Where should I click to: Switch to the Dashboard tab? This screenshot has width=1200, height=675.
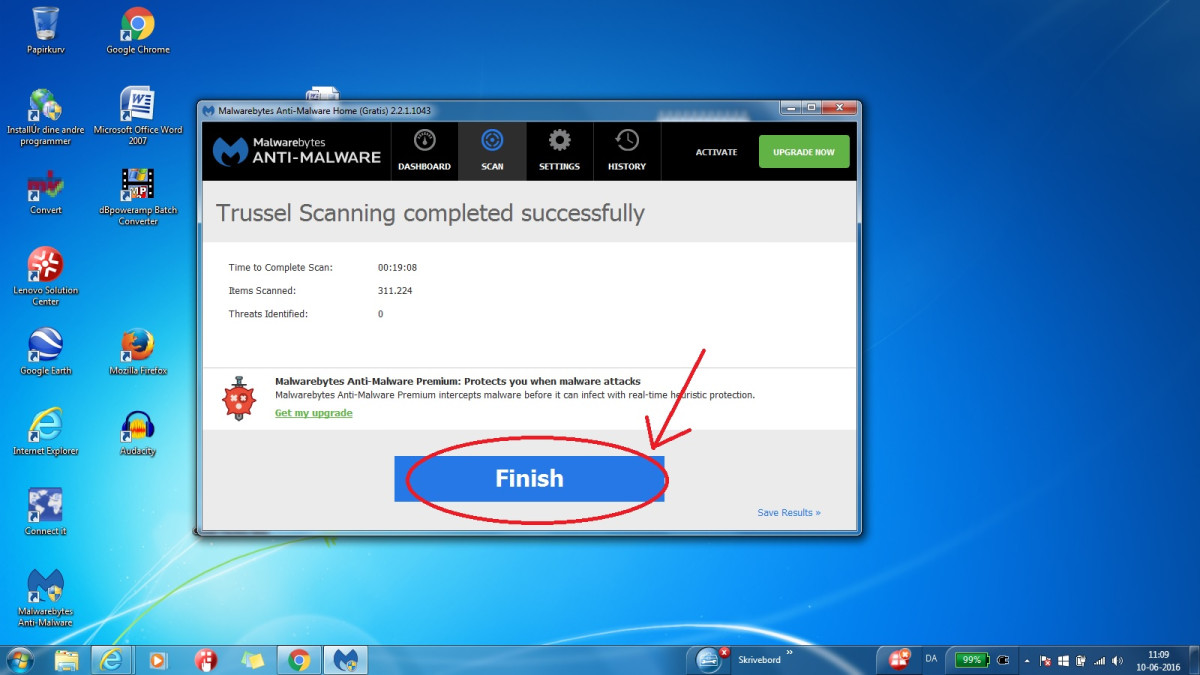pos(425,151)
